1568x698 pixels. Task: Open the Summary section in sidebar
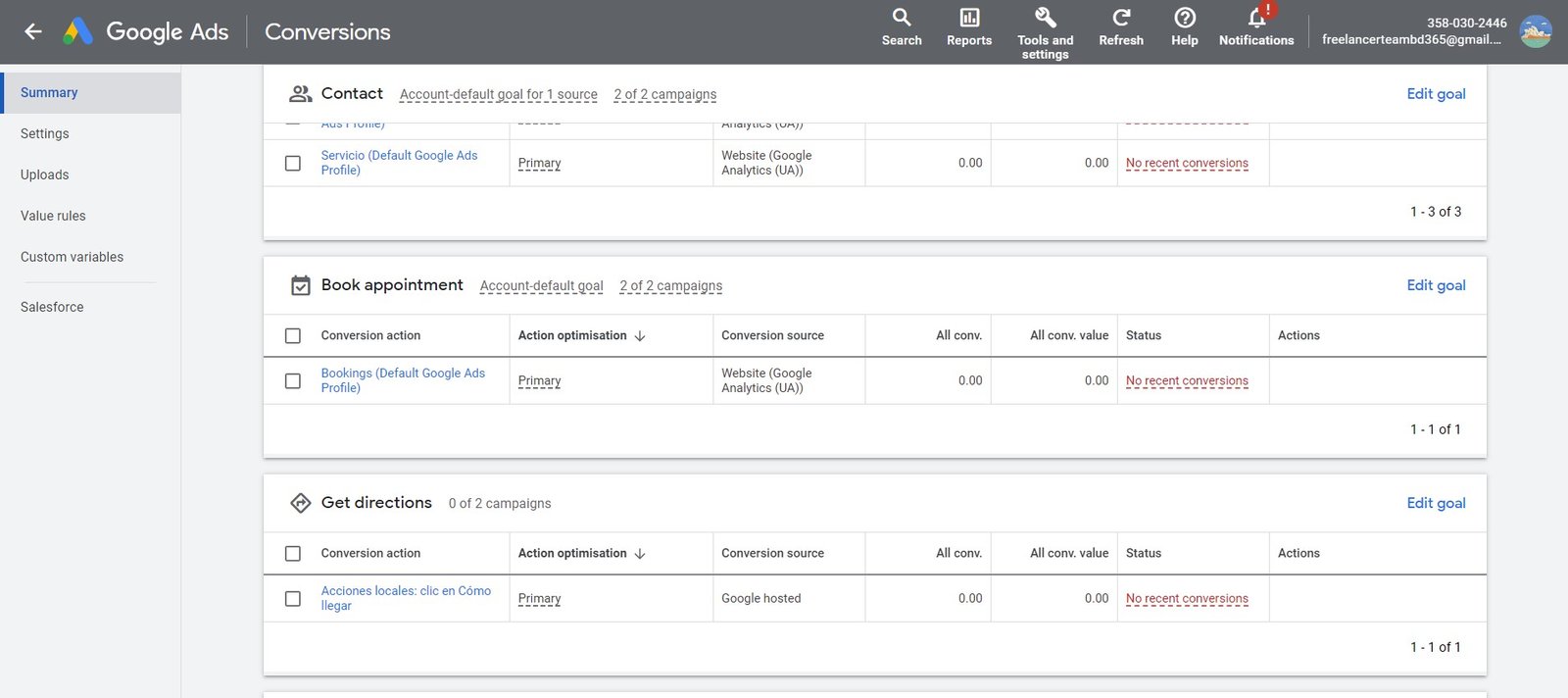(x=90, y=92)
